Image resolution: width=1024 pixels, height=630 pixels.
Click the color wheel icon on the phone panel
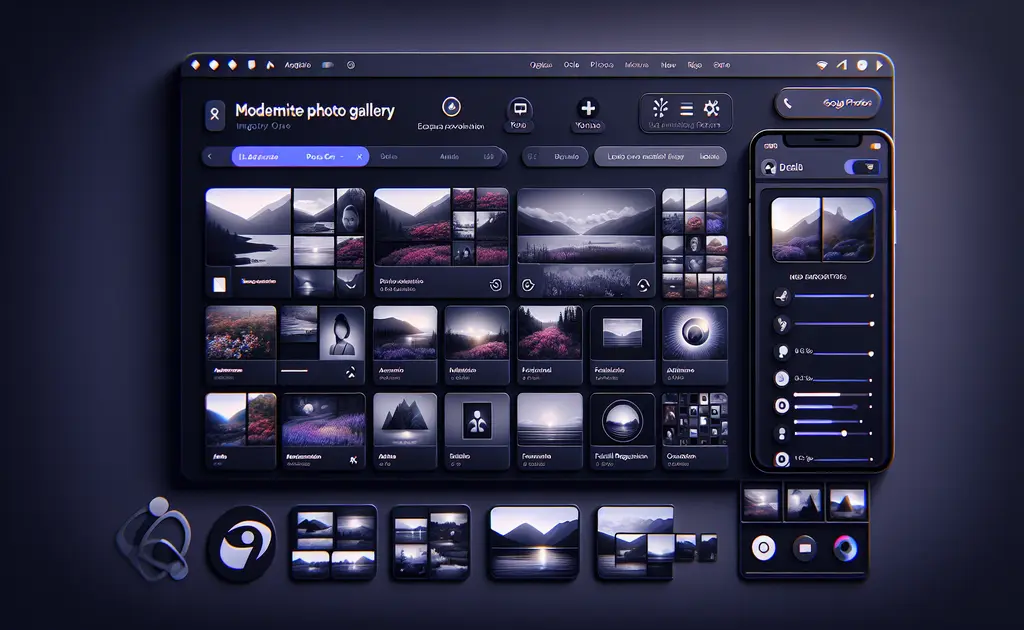[x=843, y=548]
